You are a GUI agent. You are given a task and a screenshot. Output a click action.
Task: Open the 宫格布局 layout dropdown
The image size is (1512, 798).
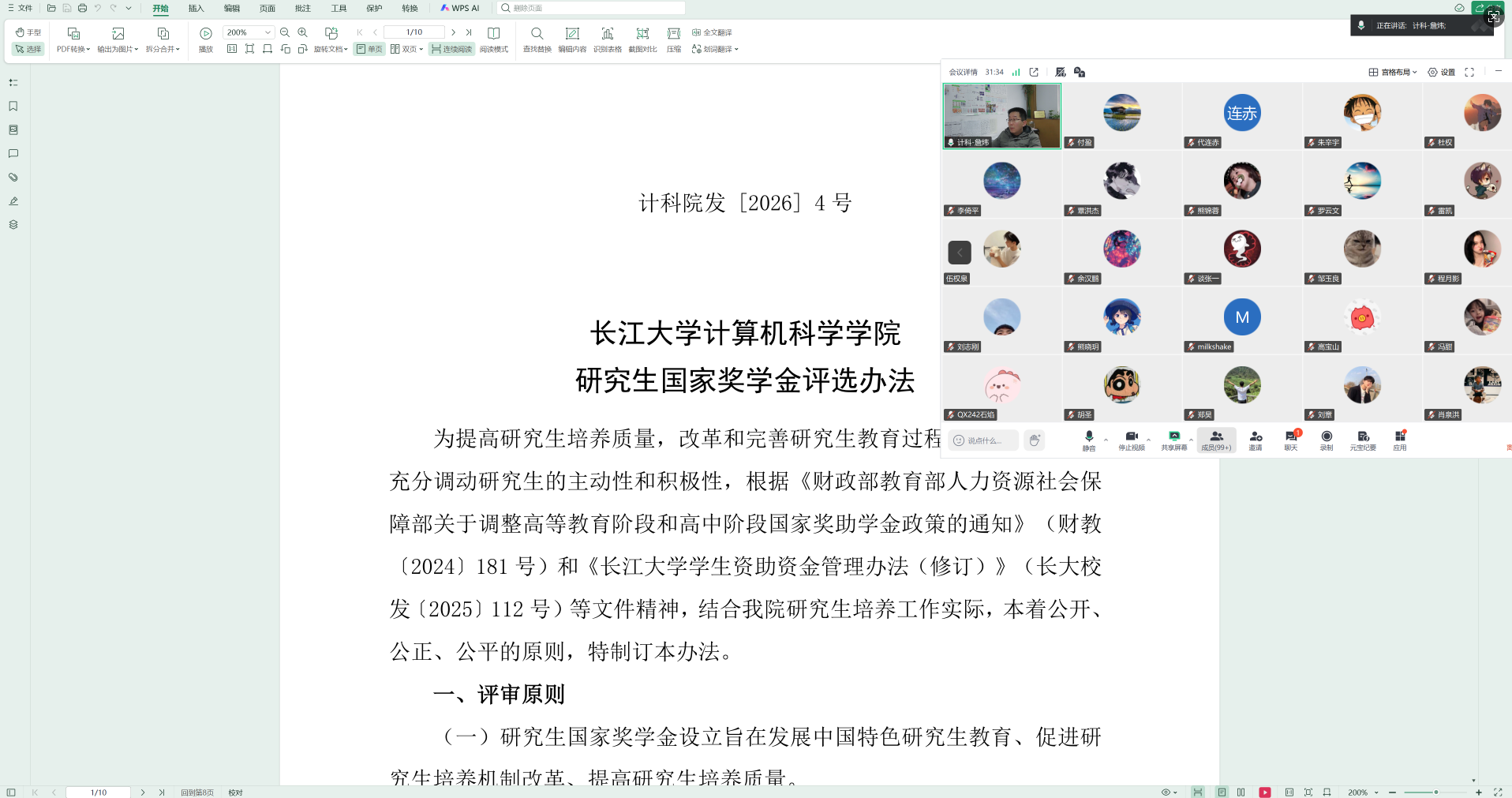click(1393, 72)
